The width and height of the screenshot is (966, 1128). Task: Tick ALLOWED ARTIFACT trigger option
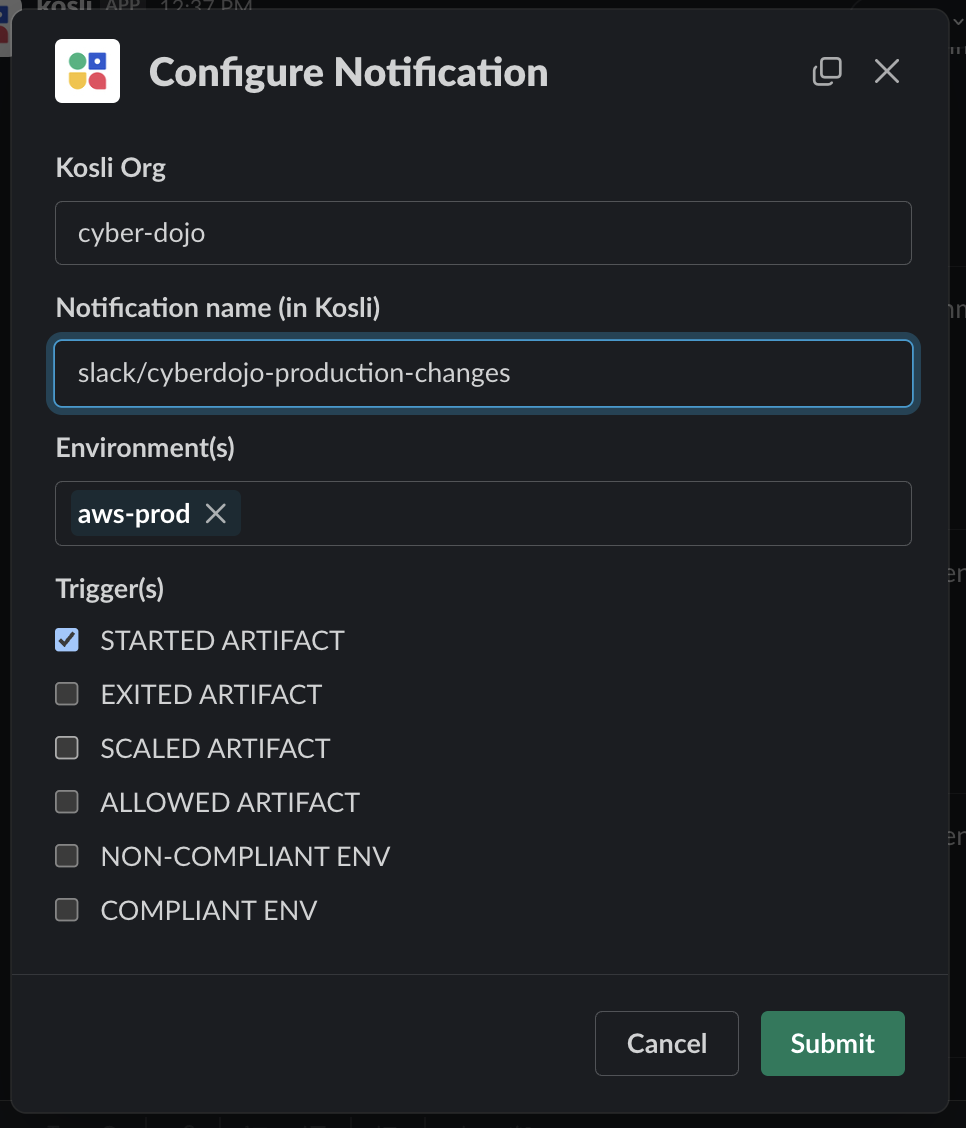[x=67, y=802]
